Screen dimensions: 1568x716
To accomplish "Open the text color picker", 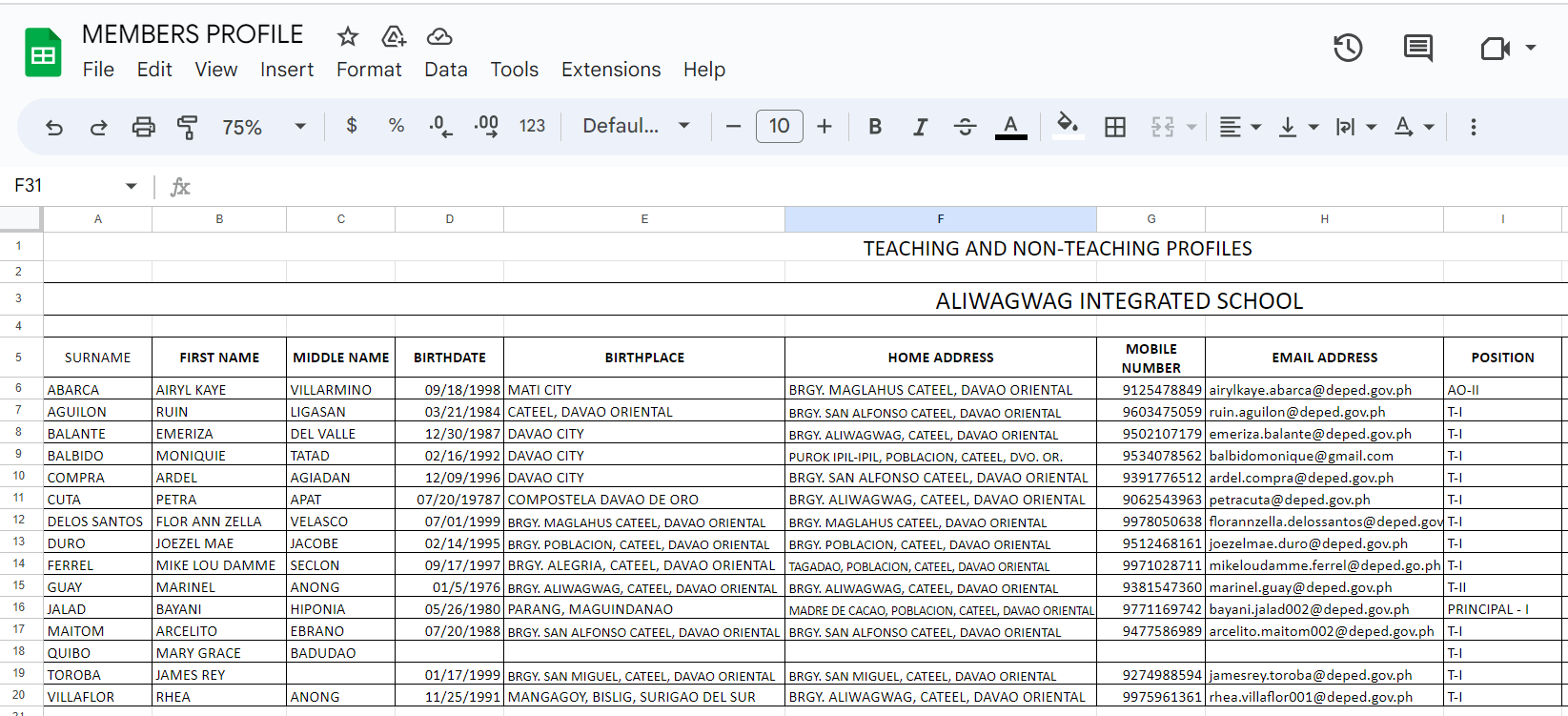I will tap(1011, 127).
